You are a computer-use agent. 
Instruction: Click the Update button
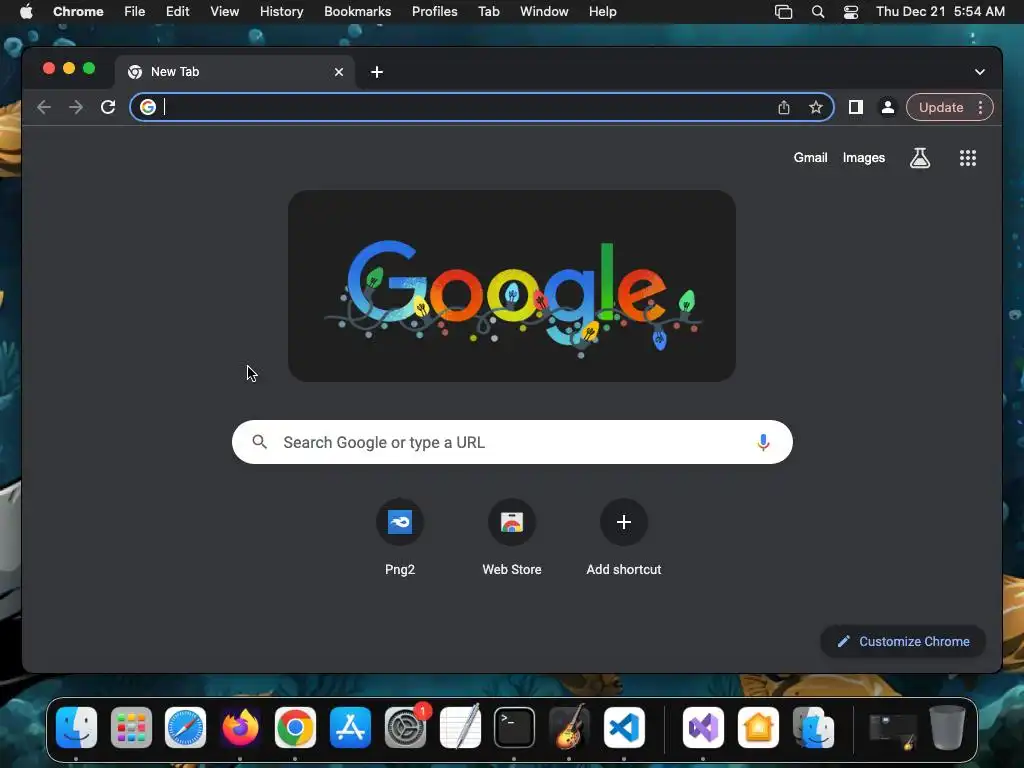pos(940,107)
